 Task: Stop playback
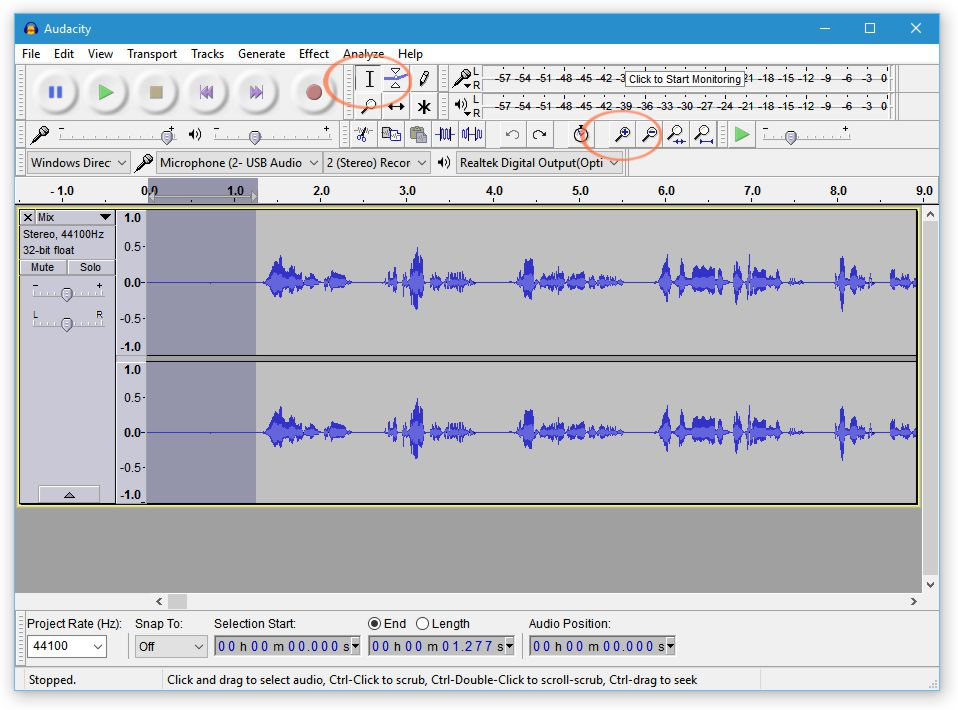[x=156, y=92]
